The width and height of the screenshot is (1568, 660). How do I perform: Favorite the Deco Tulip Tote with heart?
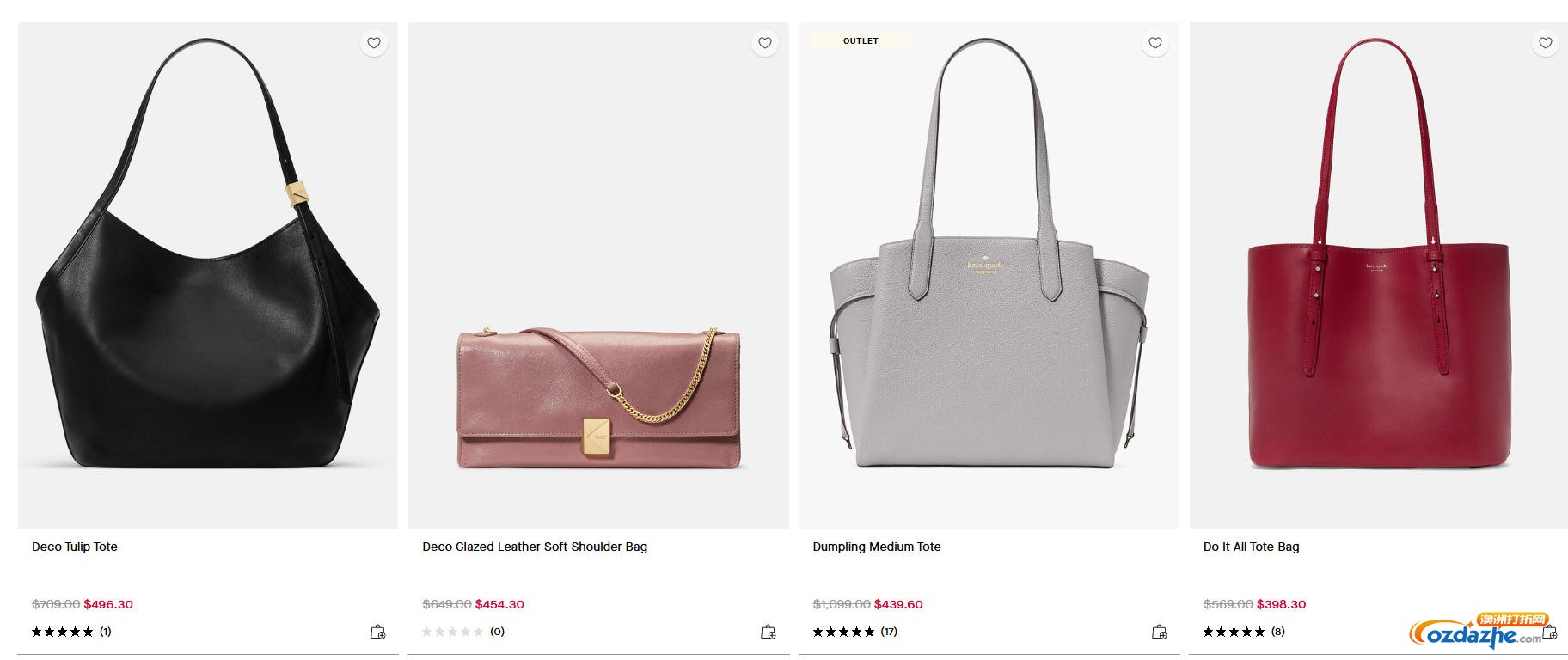click(x=374, y=43)
